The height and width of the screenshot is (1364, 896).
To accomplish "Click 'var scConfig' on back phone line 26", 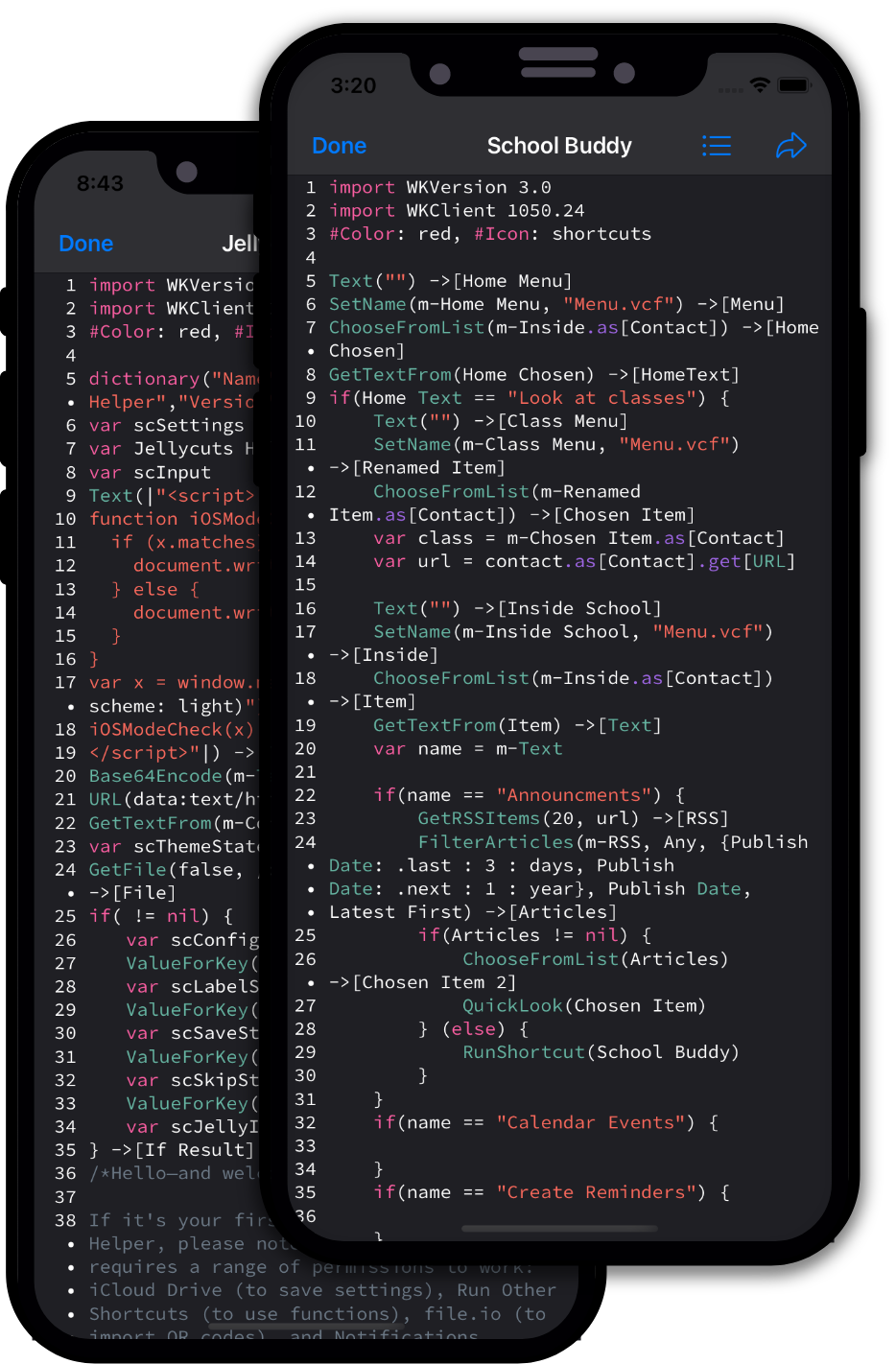I will tap(192, 940).
